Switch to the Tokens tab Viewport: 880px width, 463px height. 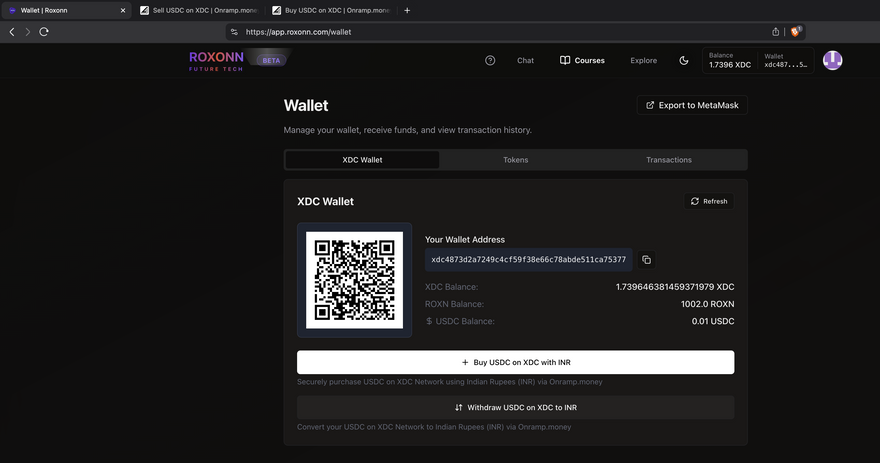[516, 160]
